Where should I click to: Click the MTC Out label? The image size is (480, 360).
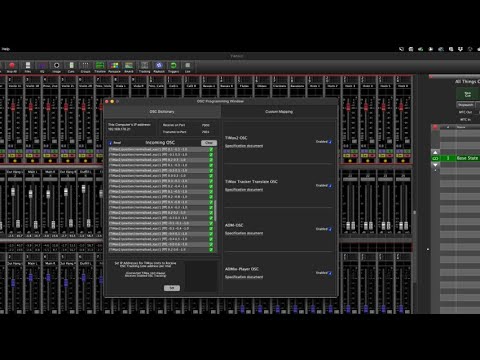coord(466,112)
